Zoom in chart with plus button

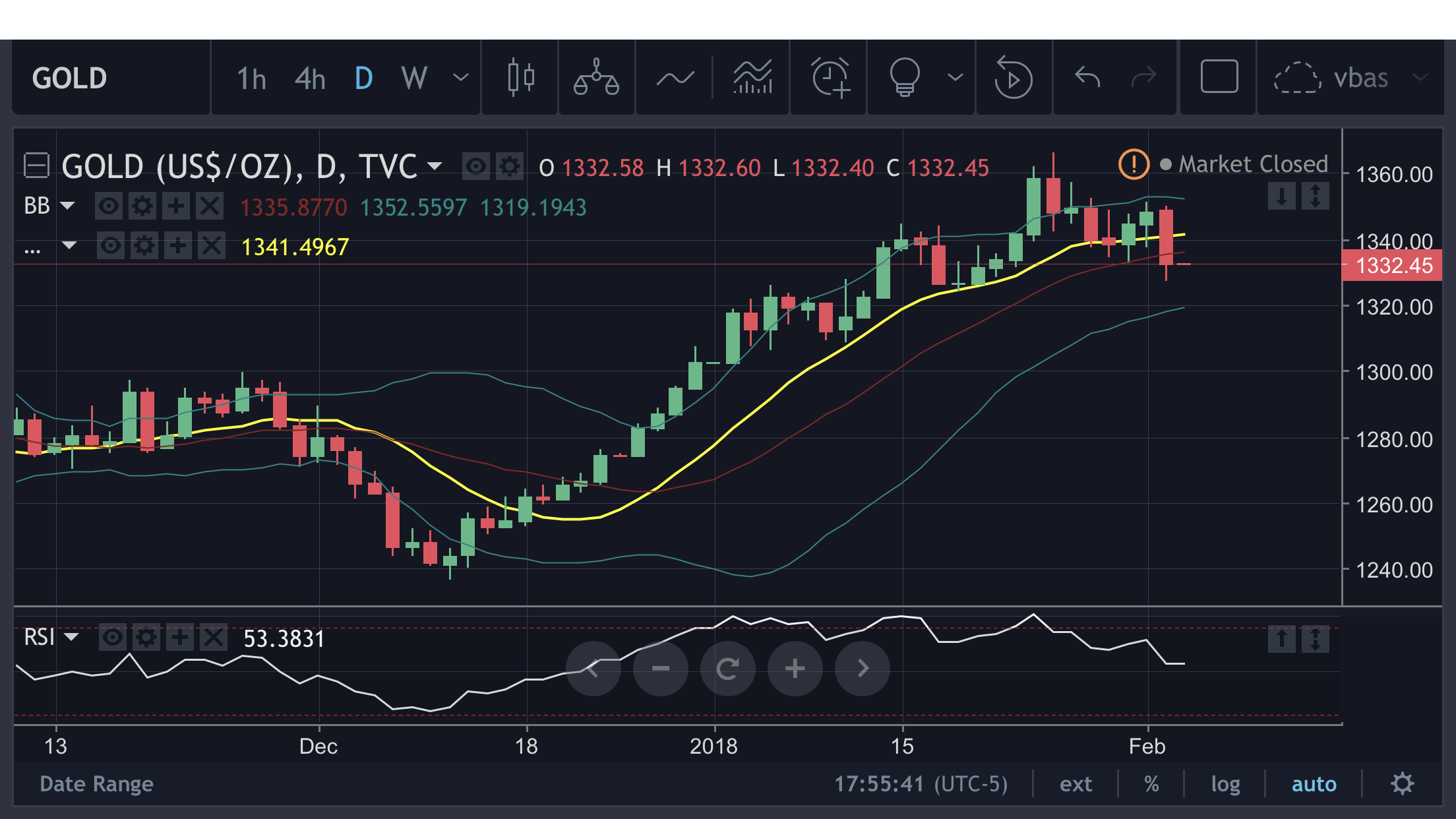pos(795,668)
